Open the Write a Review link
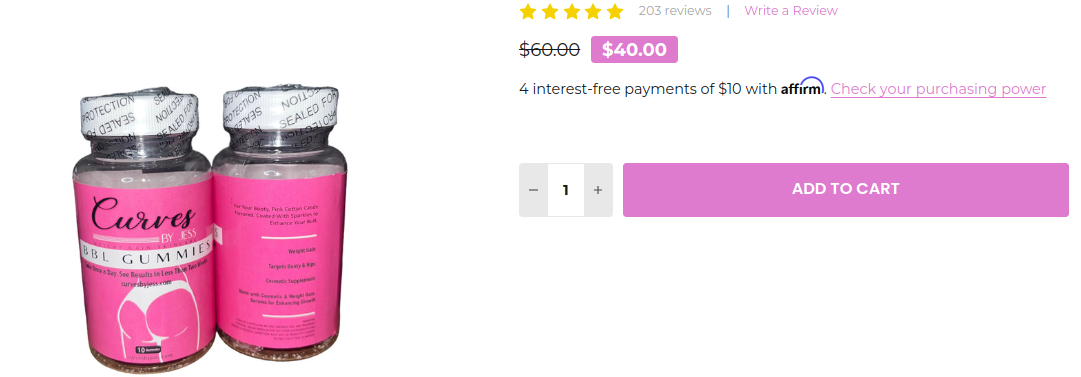This screenshot has height=377, width=1081. click(791, 10)
